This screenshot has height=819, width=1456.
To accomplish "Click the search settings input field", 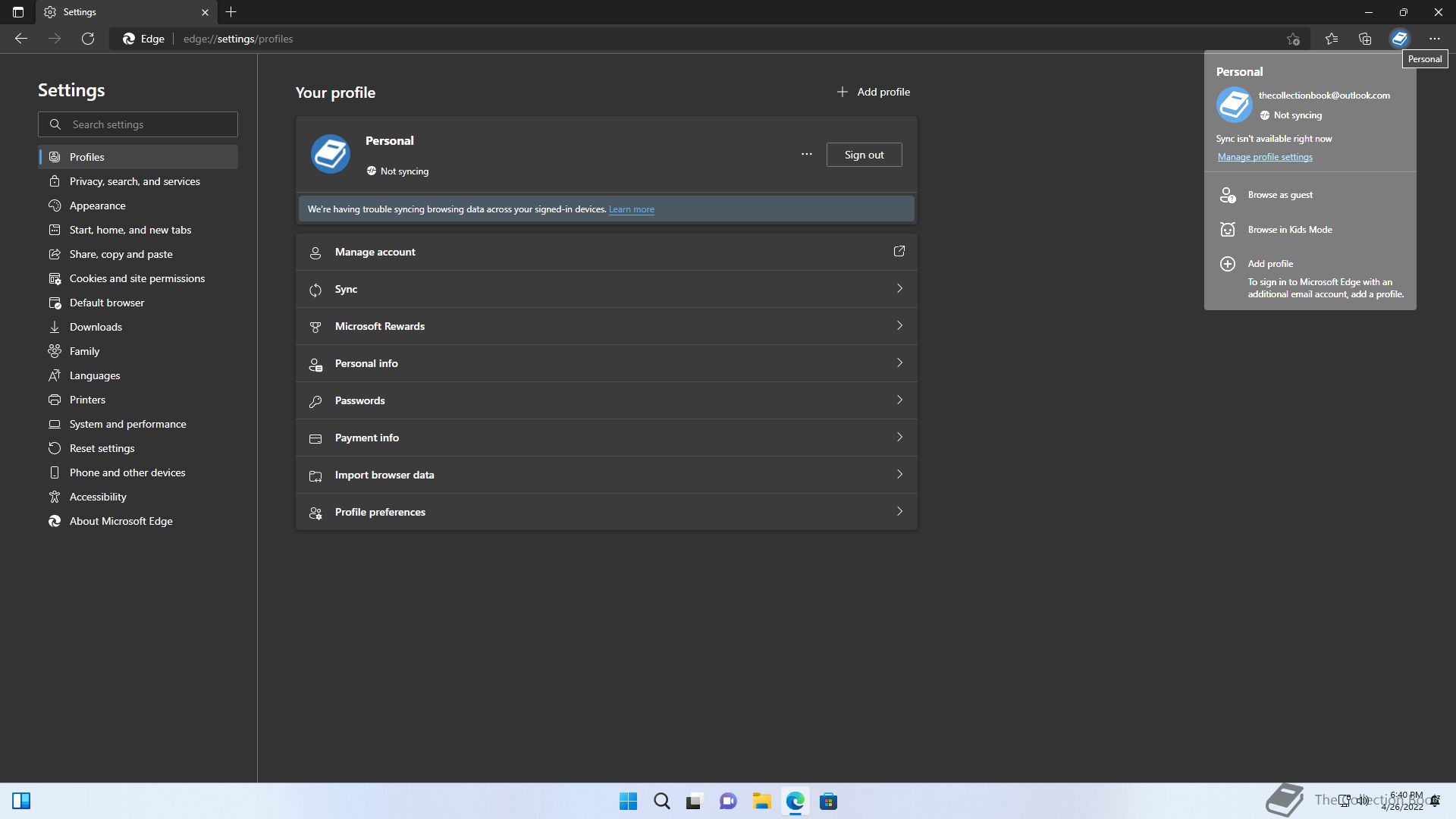I will (x=138, y=124).
